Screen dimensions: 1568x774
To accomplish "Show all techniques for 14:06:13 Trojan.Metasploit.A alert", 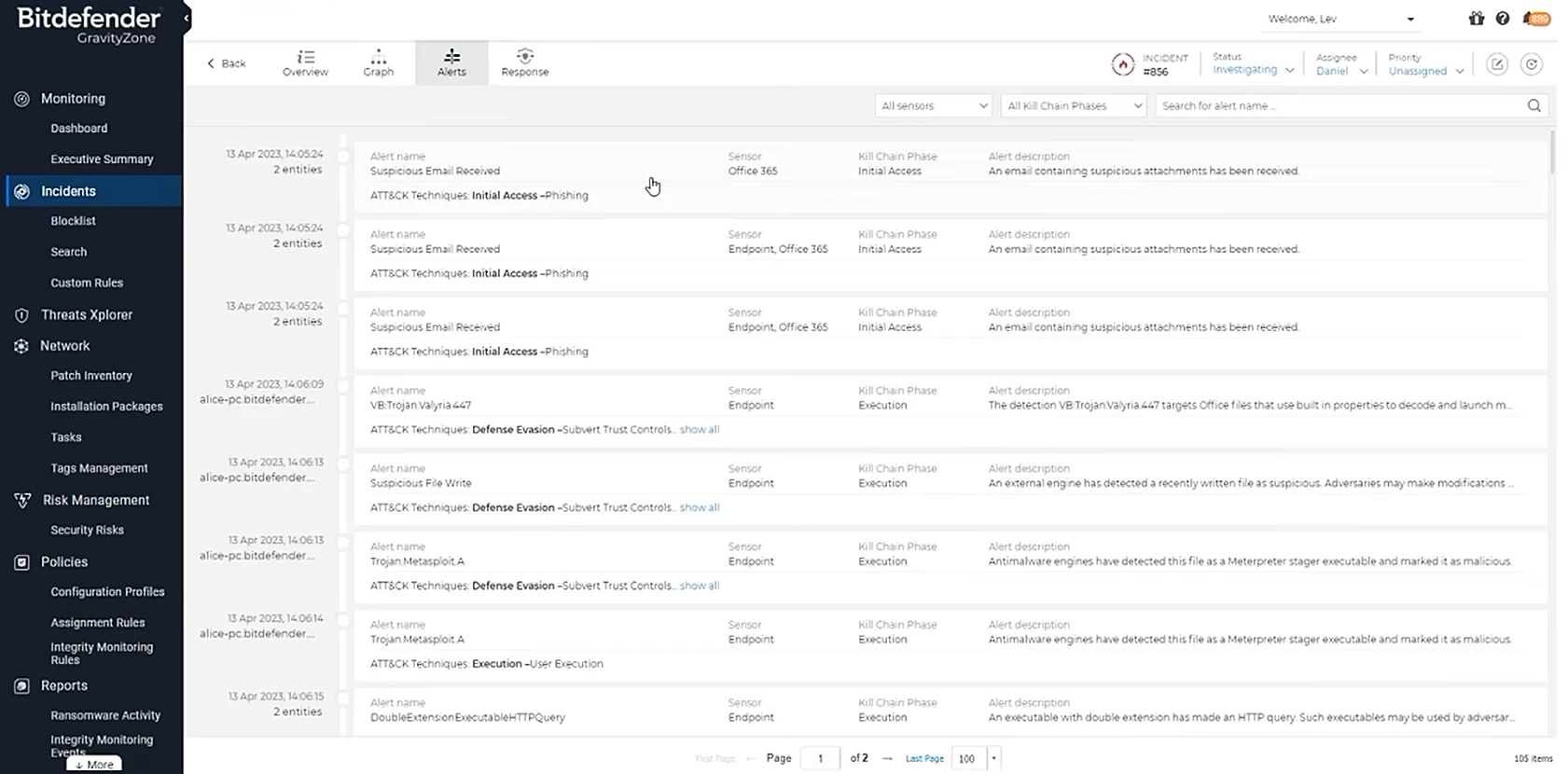I will point(699,587).
